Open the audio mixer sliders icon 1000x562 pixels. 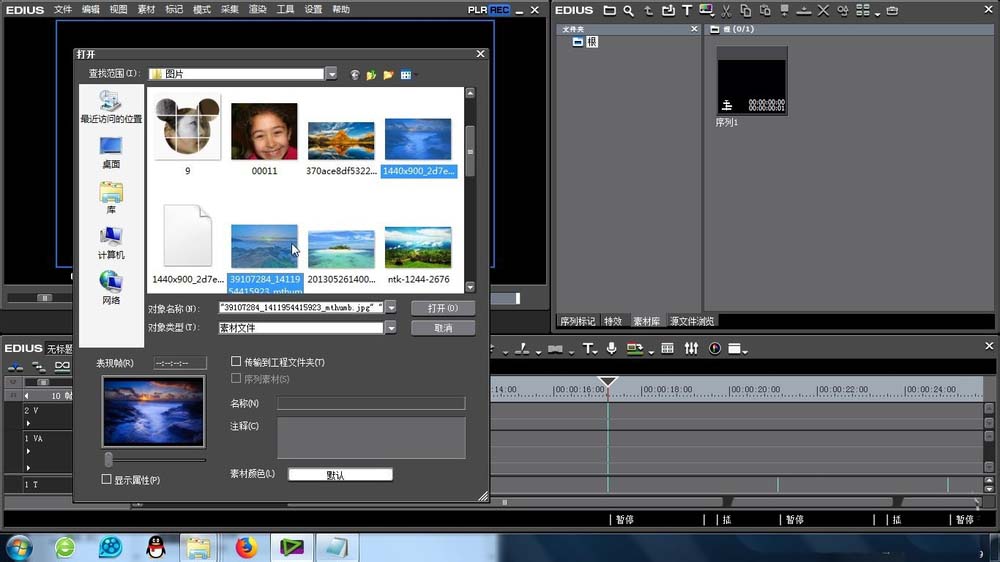691,348
